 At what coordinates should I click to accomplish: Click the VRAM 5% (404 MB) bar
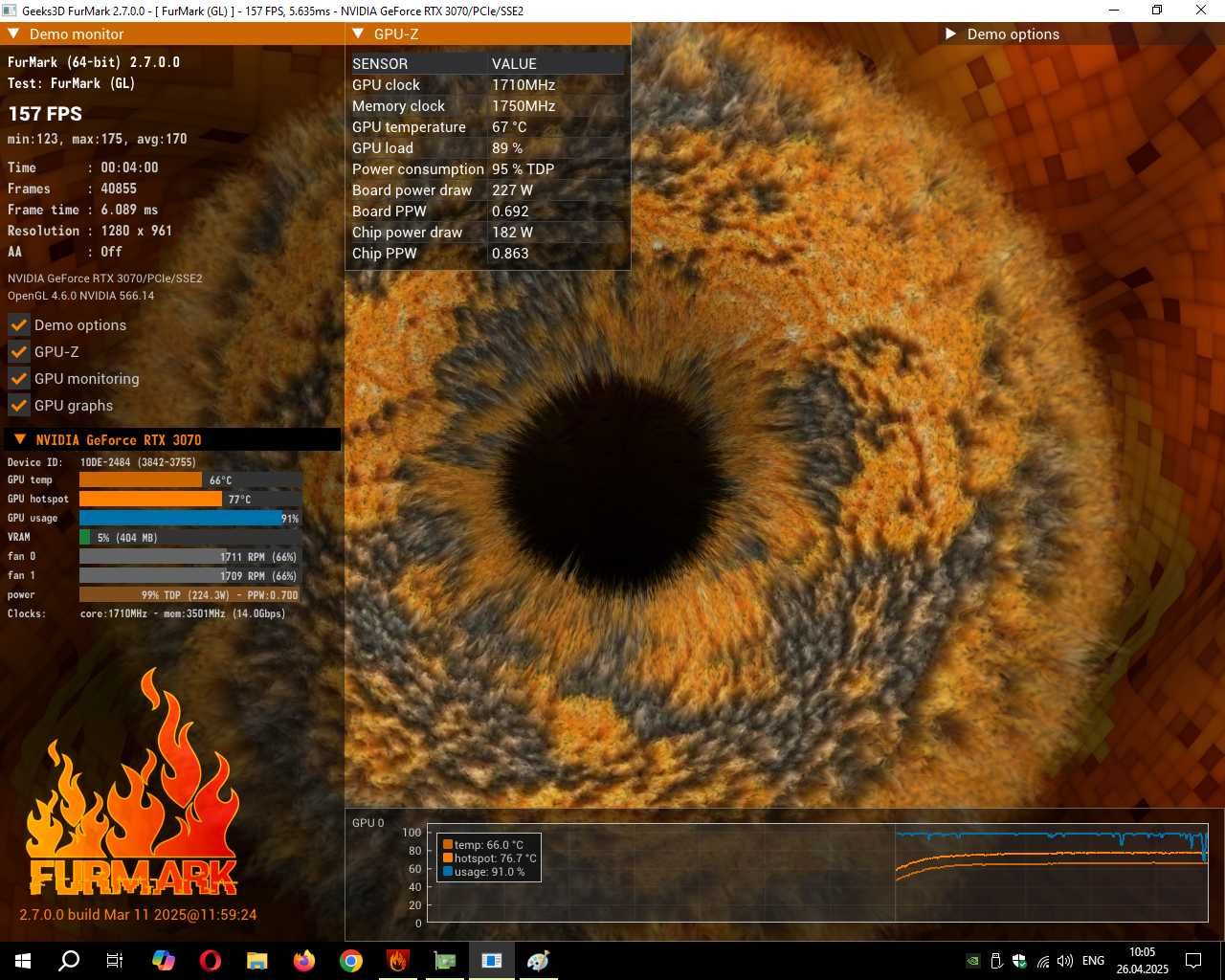tap(190, 538)
